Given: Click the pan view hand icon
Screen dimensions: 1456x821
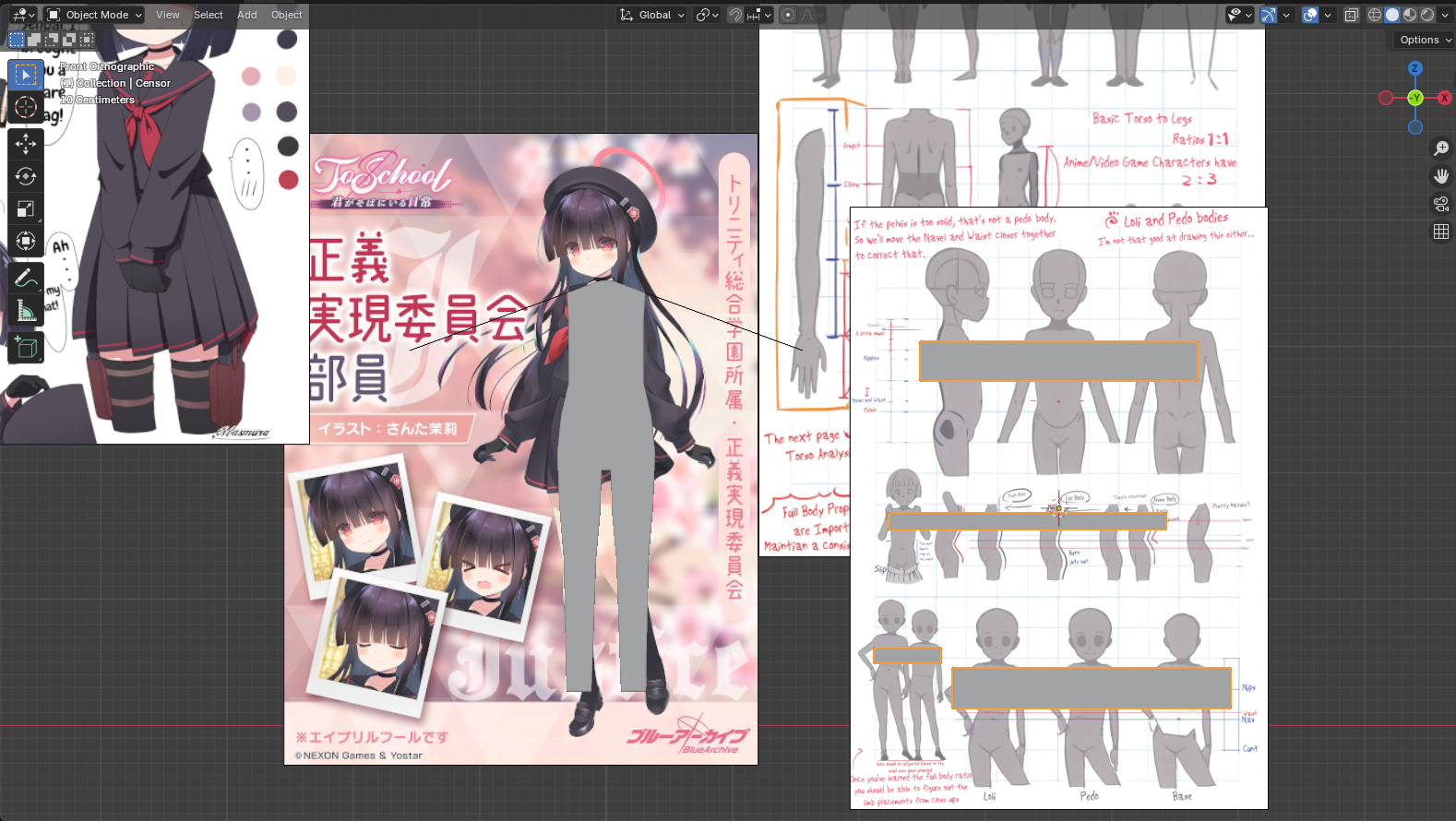Looking at the screenshot, I should tap(1441, 176).
